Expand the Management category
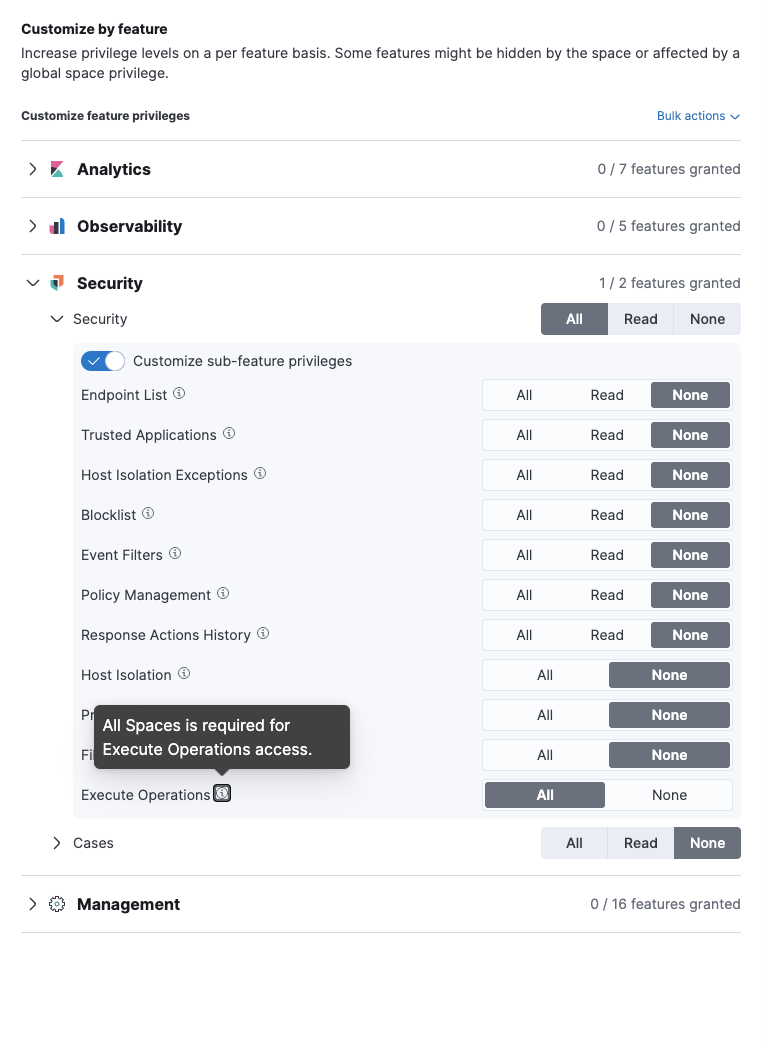 [x=33, y=904]
